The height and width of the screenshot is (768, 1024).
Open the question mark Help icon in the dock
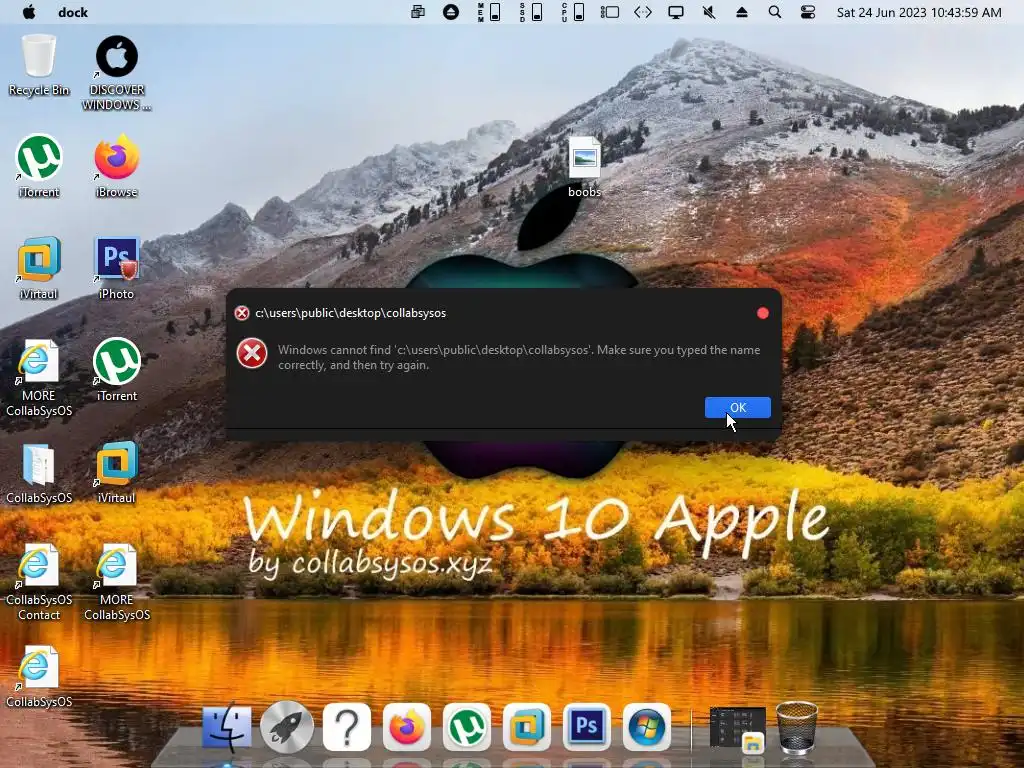(347, 727)
